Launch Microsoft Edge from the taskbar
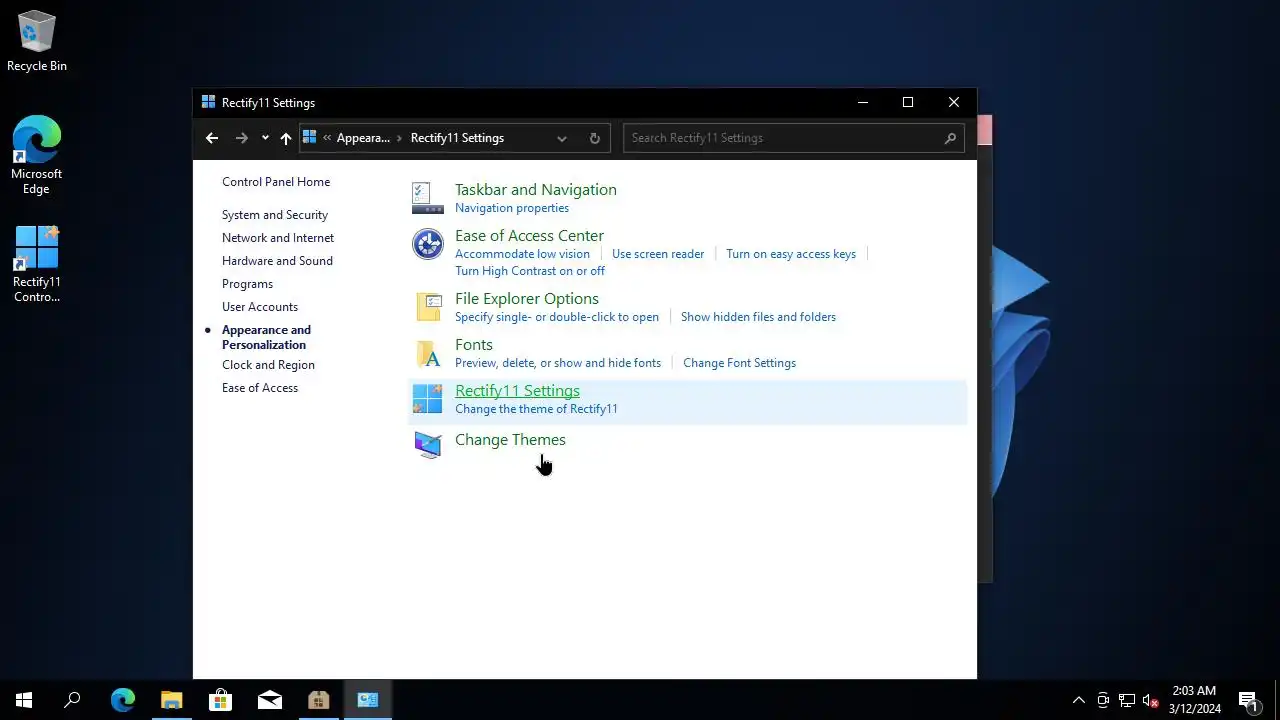 click(122, 700)
